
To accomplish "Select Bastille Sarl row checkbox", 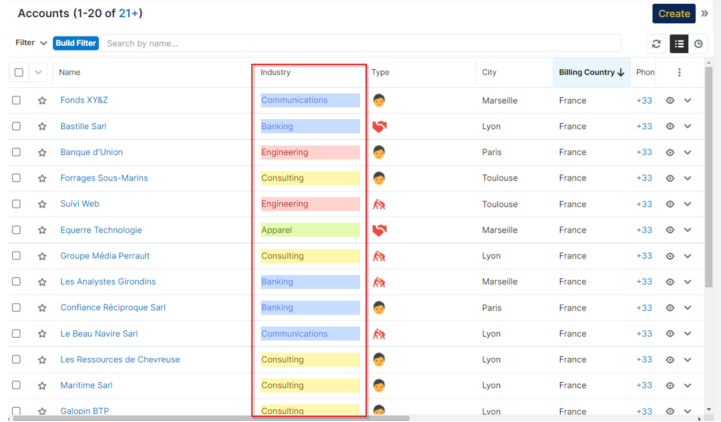I will (x=17, y=126).
